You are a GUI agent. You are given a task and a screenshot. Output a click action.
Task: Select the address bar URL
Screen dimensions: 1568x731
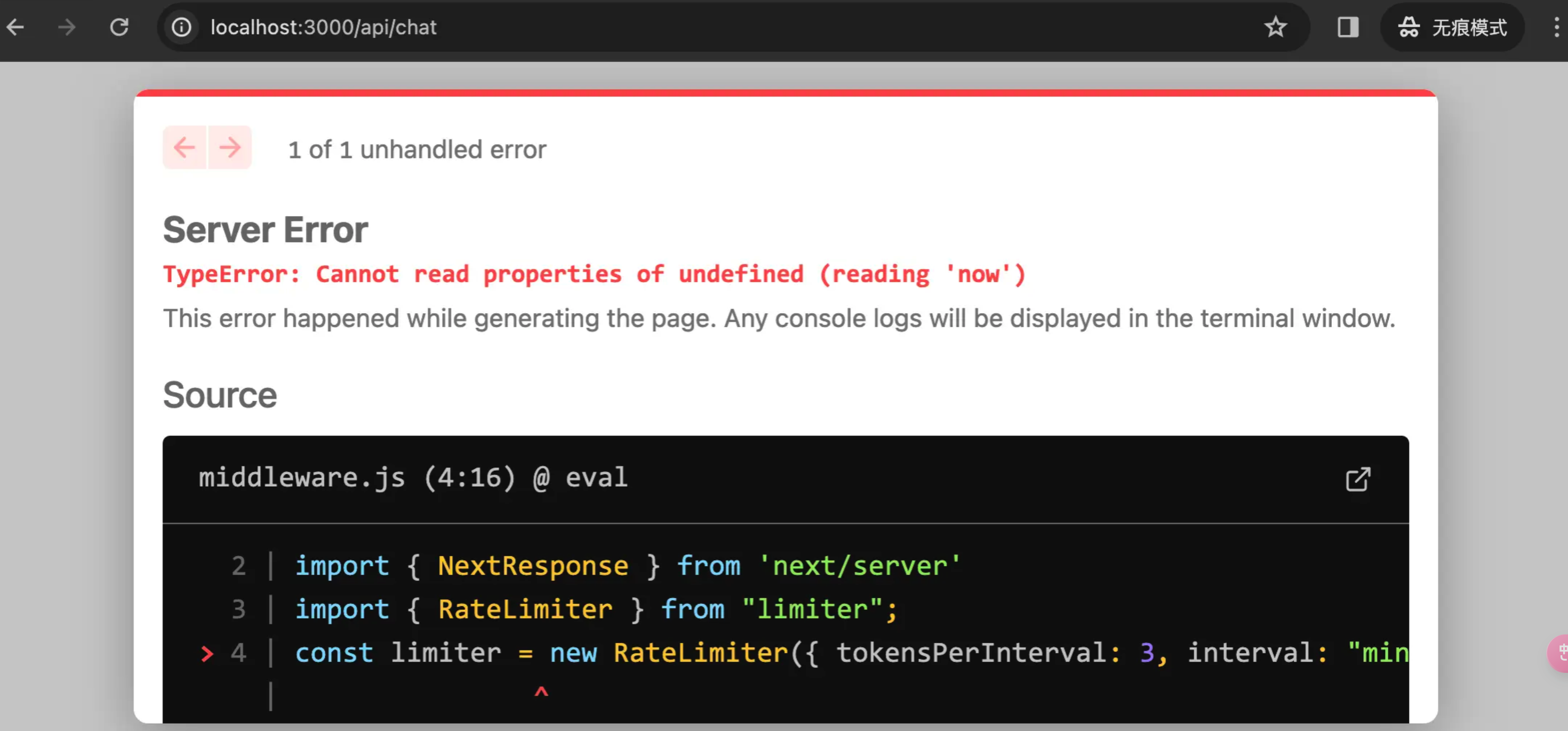[323, 27]
